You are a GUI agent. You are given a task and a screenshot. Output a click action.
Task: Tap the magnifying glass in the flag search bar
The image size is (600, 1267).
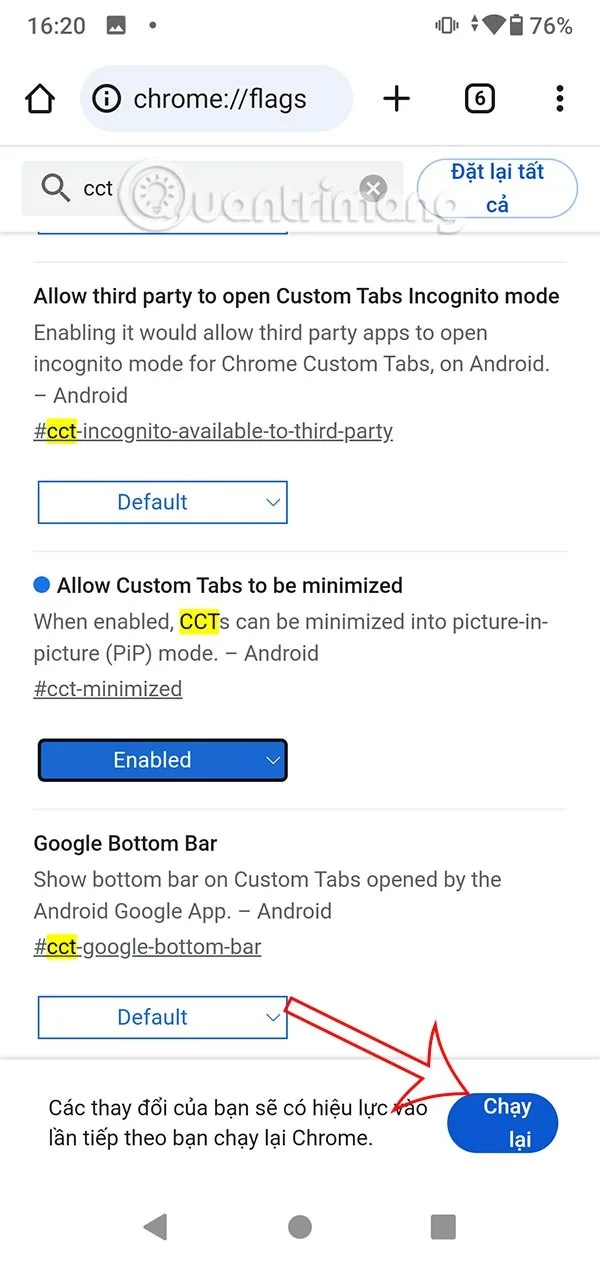pyautogui.click(x=56, y=188)
